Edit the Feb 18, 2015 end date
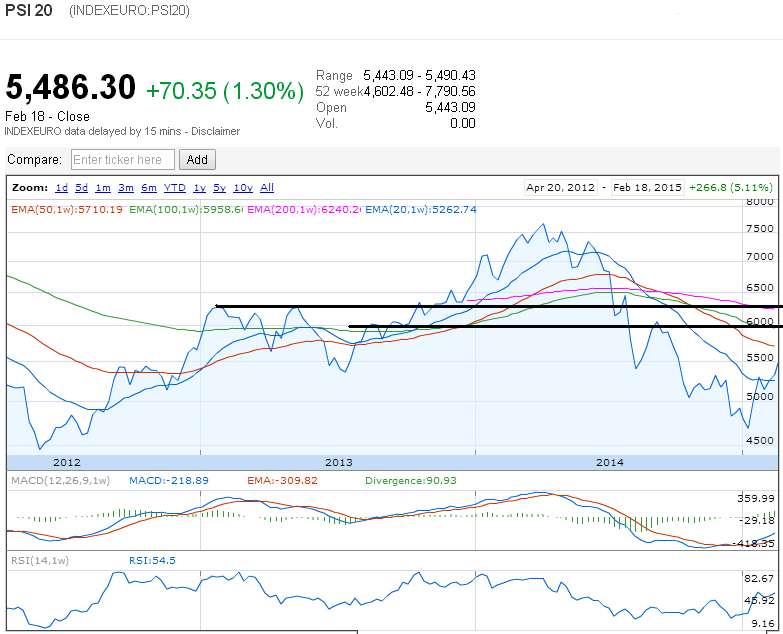 point(647,188)
